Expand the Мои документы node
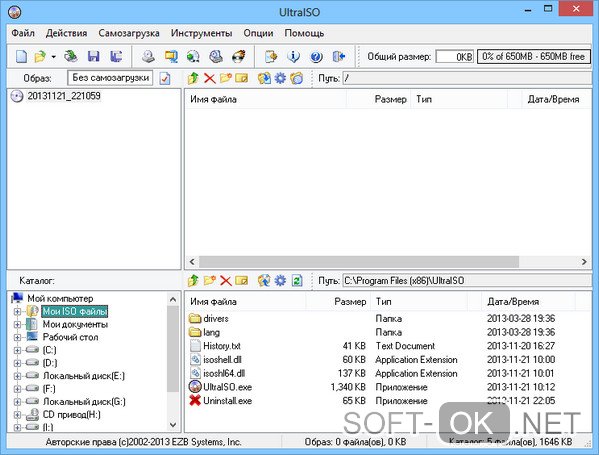Viewport: 599px width, 455px height. (x=17, y=325)
